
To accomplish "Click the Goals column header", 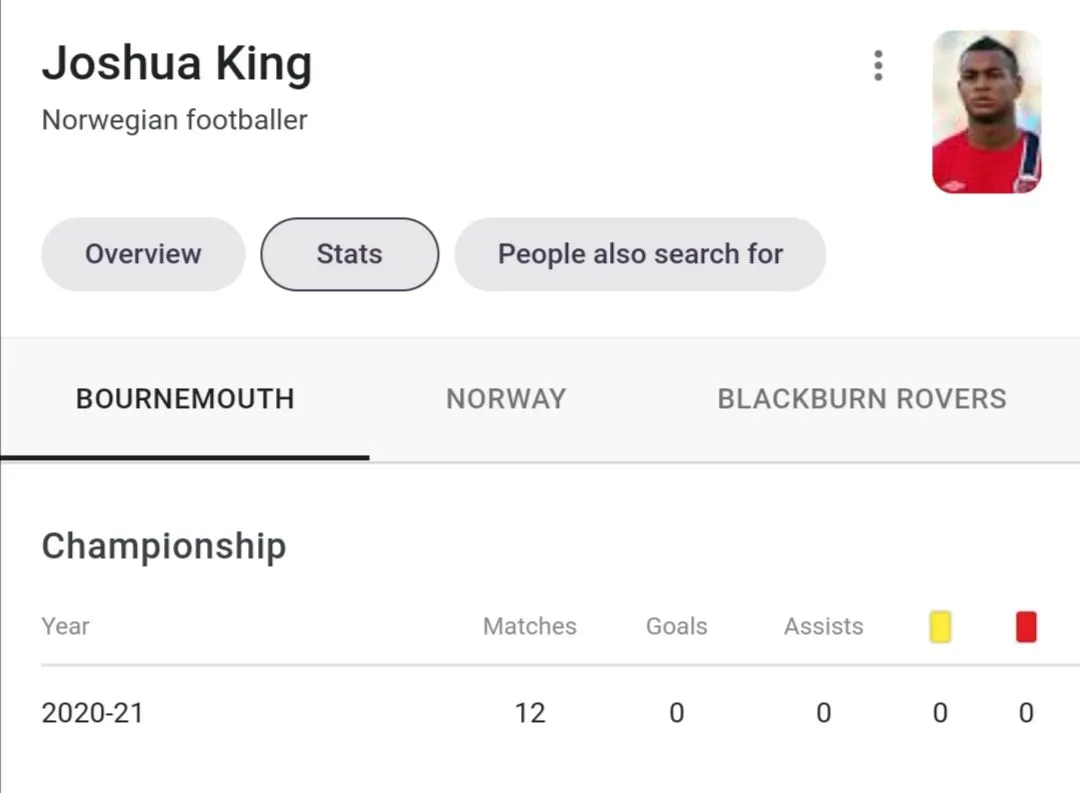I will click(677, 627).
